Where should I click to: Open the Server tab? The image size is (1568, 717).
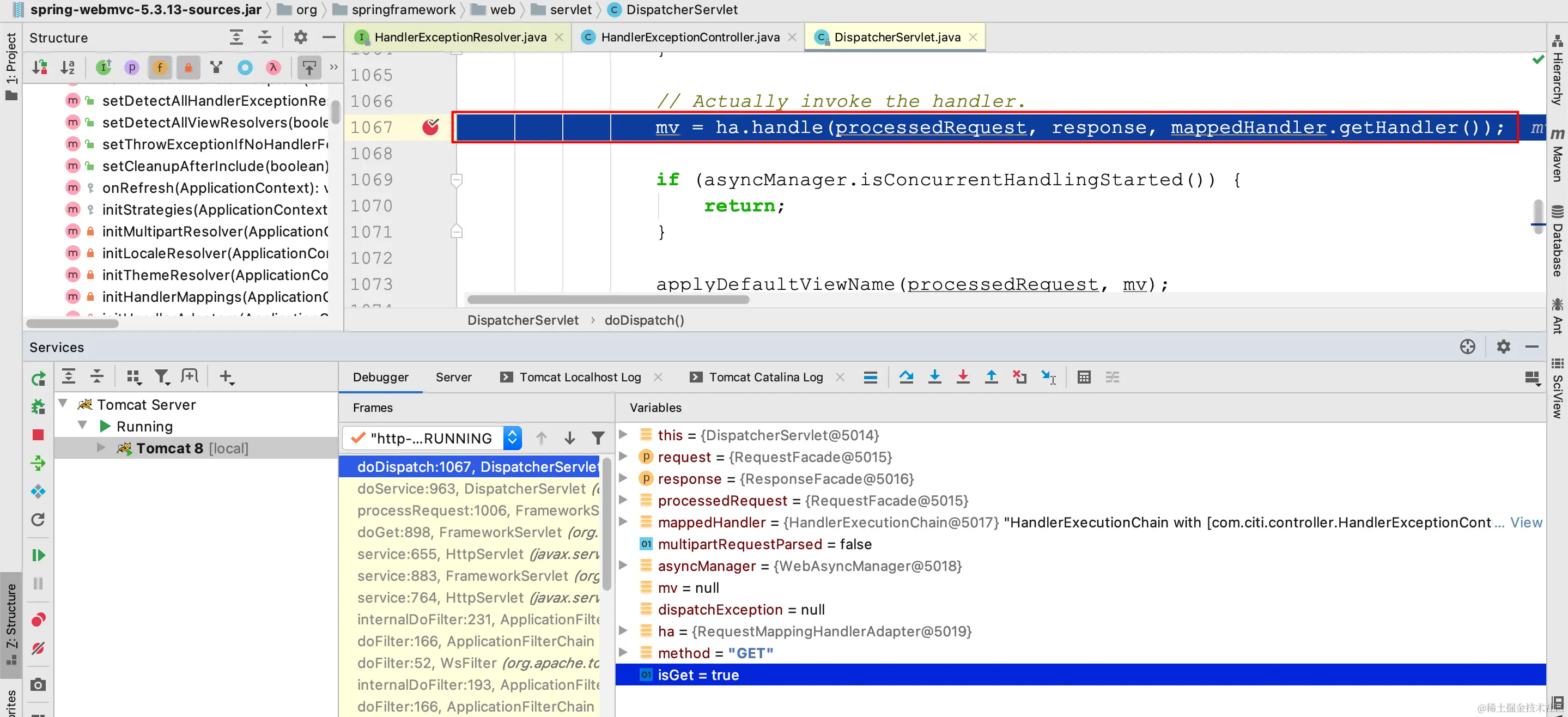click(x=453, y=378)
